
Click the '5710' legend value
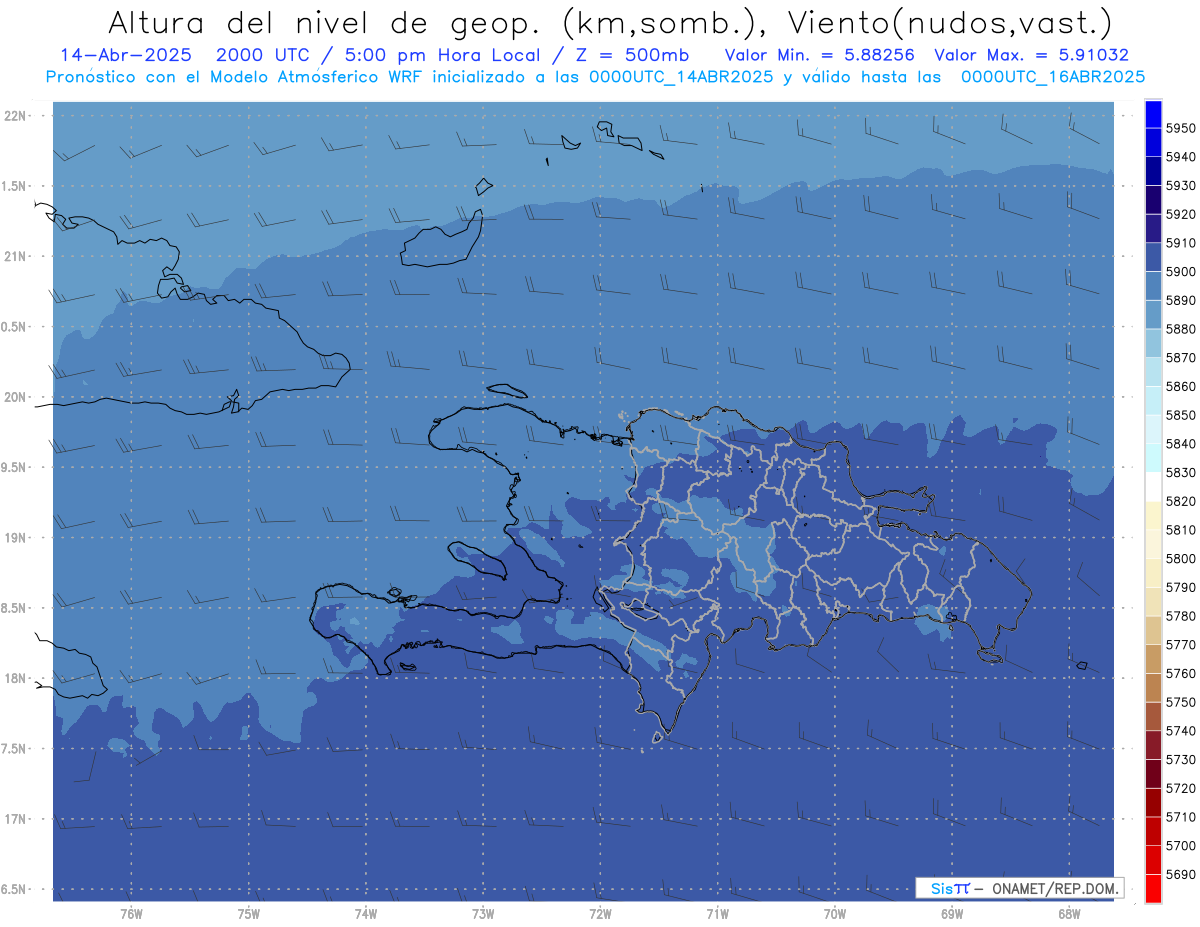click(1181, 817)
